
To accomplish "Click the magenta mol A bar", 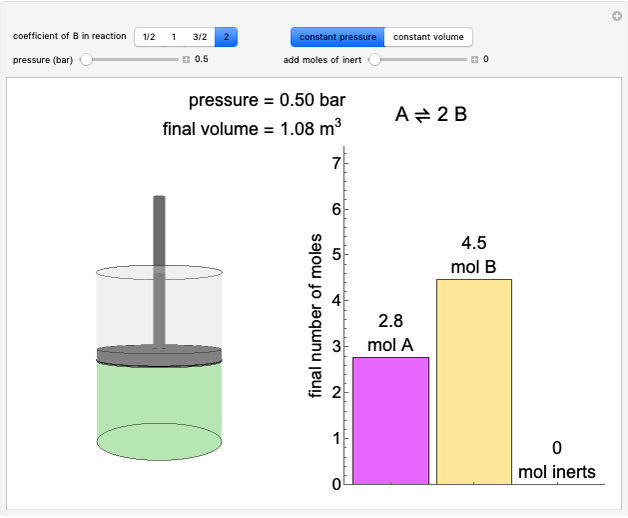I will (x=391, y=420).
